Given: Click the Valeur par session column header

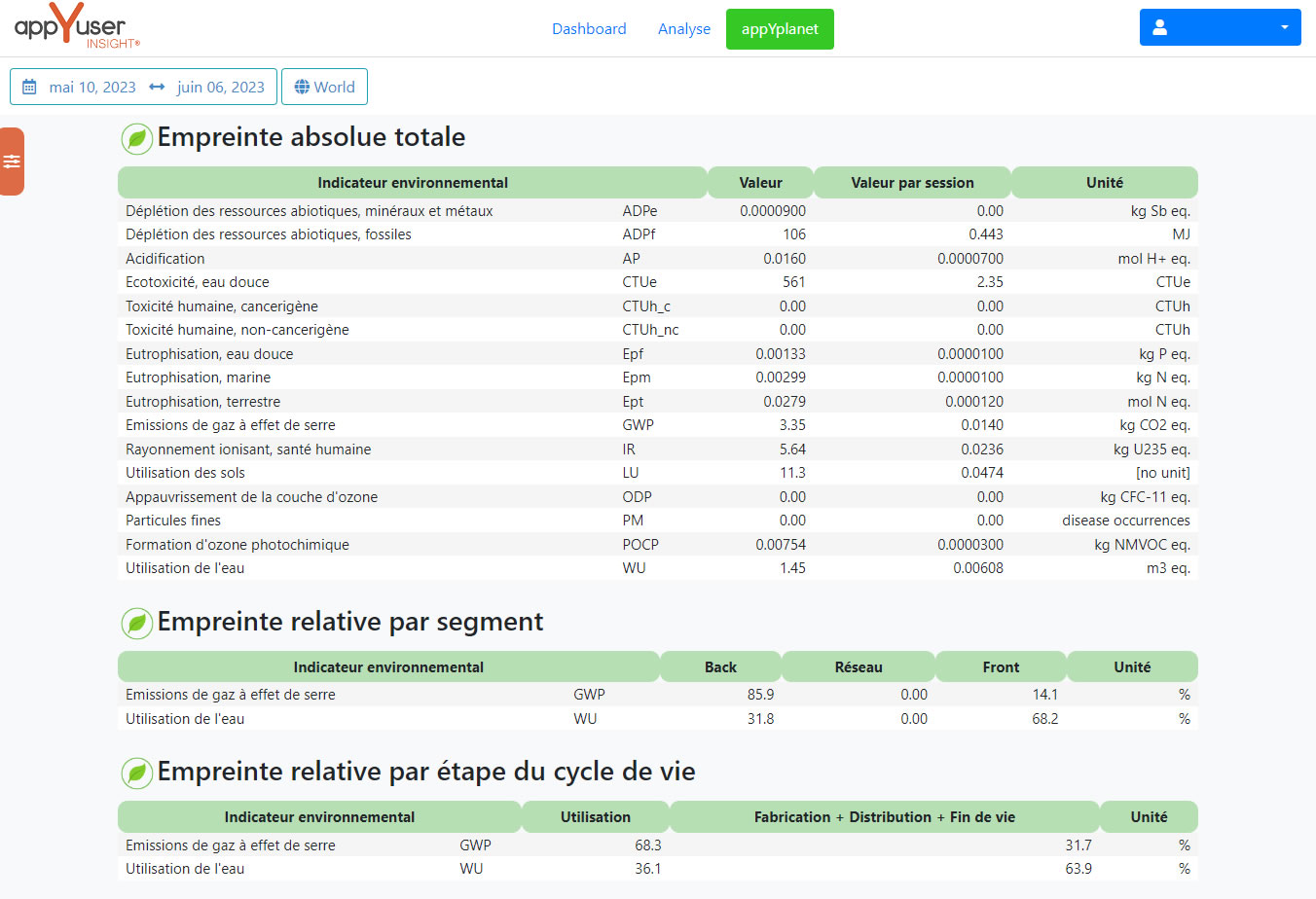Looking at the screenshot, I should (912, 183).
